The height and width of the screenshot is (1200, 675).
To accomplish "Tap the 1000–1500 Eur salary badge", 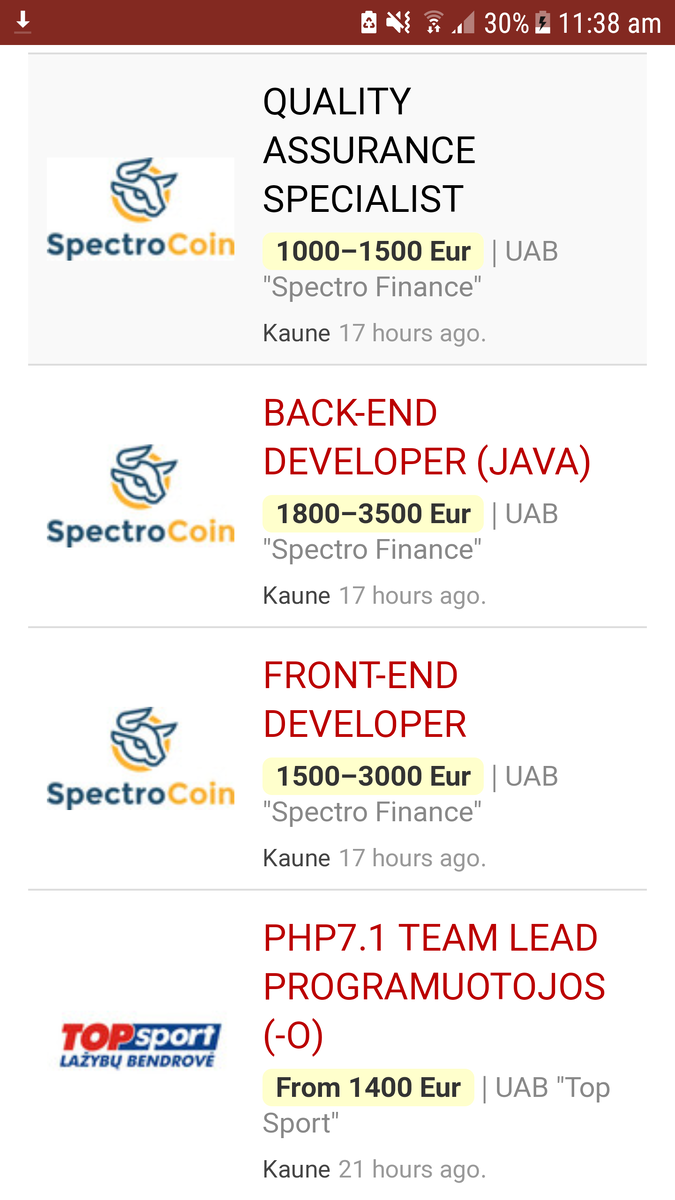I will pyautogui.click(x=373, y=251).
